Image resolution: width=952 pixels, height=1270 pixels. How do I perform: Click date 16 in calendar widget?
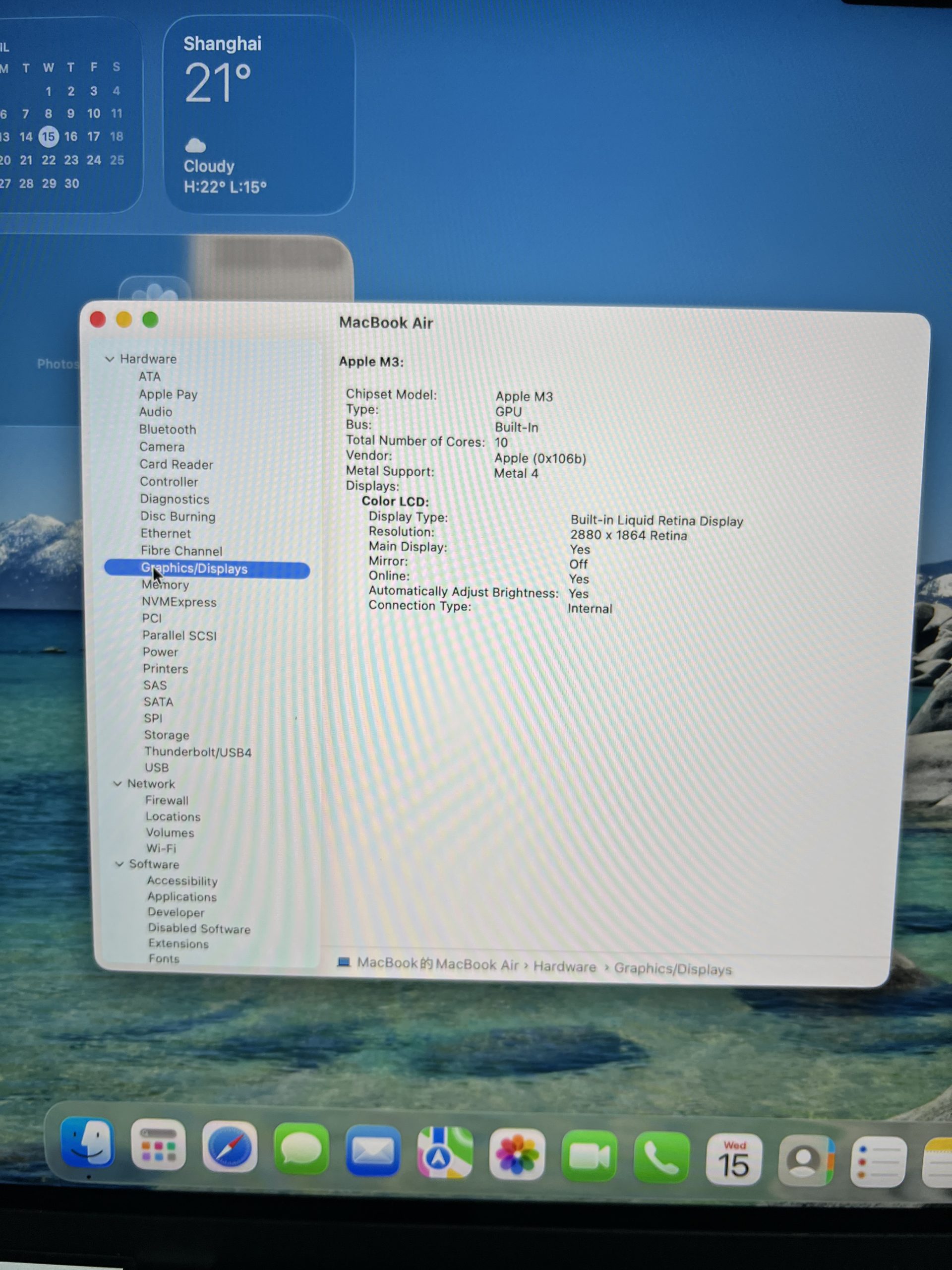point(70,136)
